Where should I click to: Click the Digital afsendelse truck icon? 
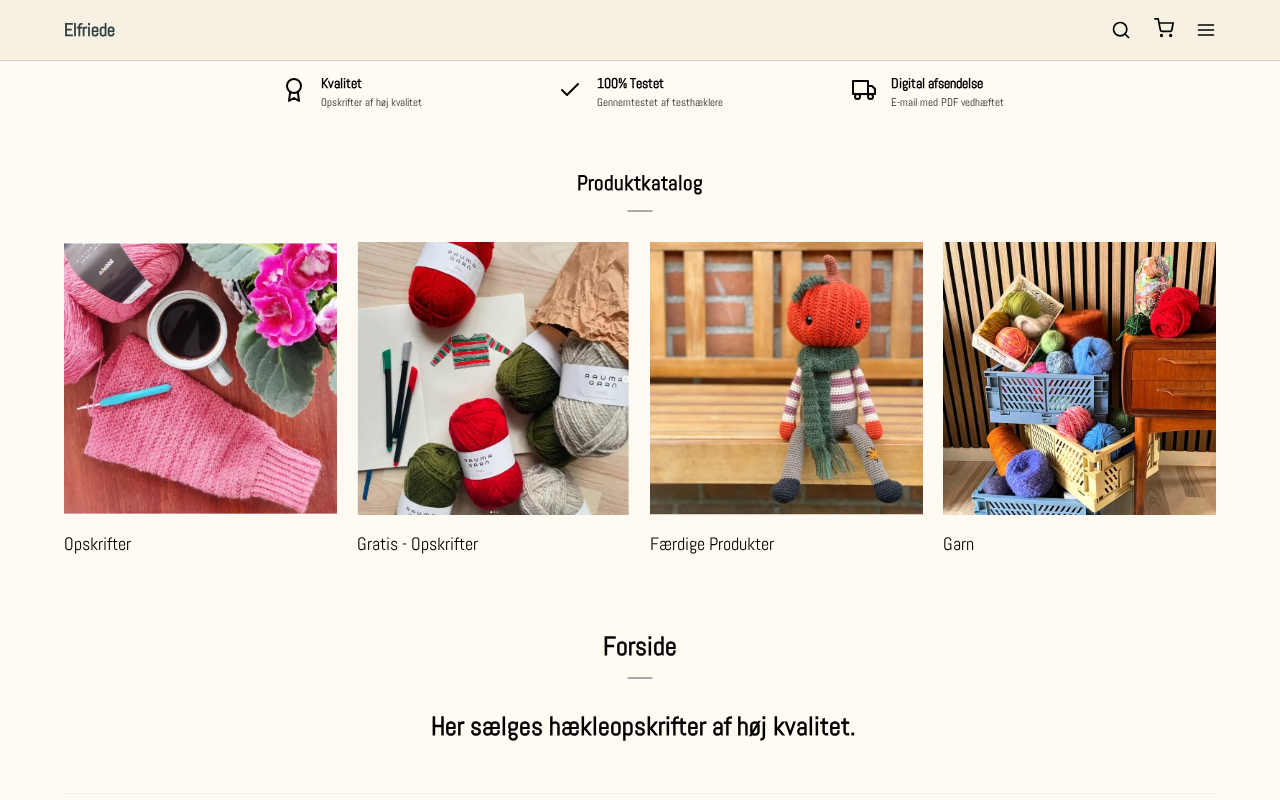click(864, 90)
